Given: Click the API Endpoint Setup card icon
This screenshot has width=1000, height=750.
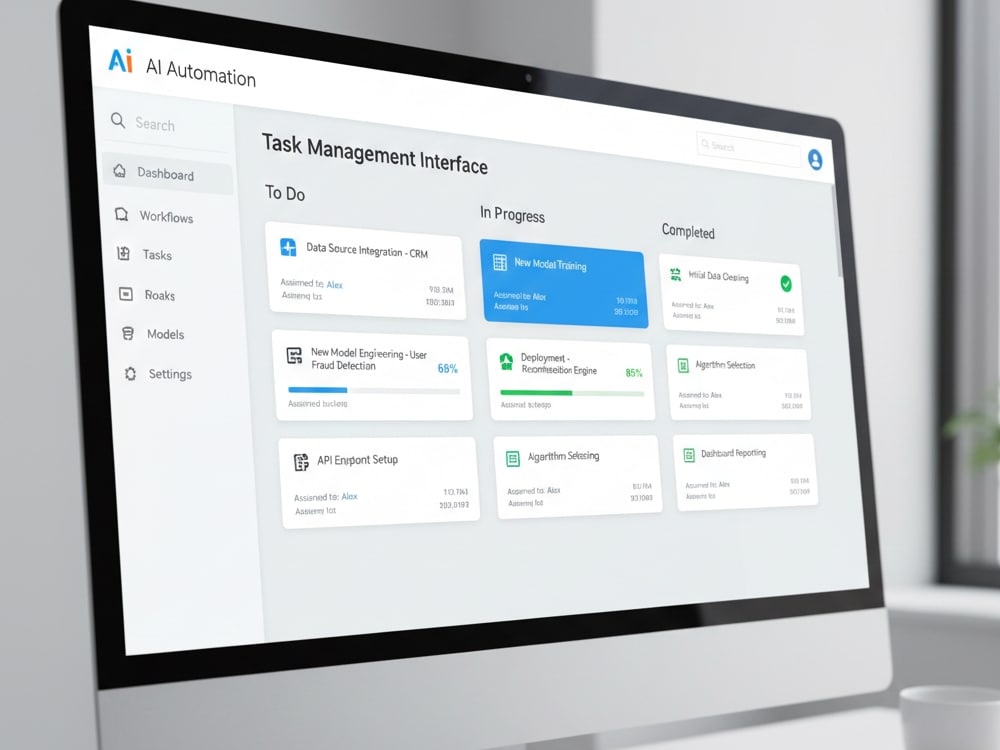Looking at the screenshot, I should coord(301,462).
